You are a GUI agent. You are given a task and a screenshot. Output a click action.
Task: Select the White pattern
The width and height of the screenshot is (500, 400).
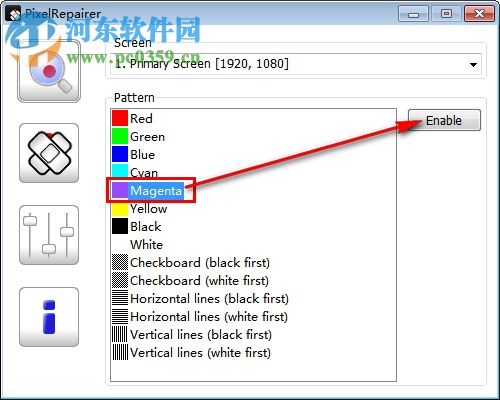coord(137,244)
